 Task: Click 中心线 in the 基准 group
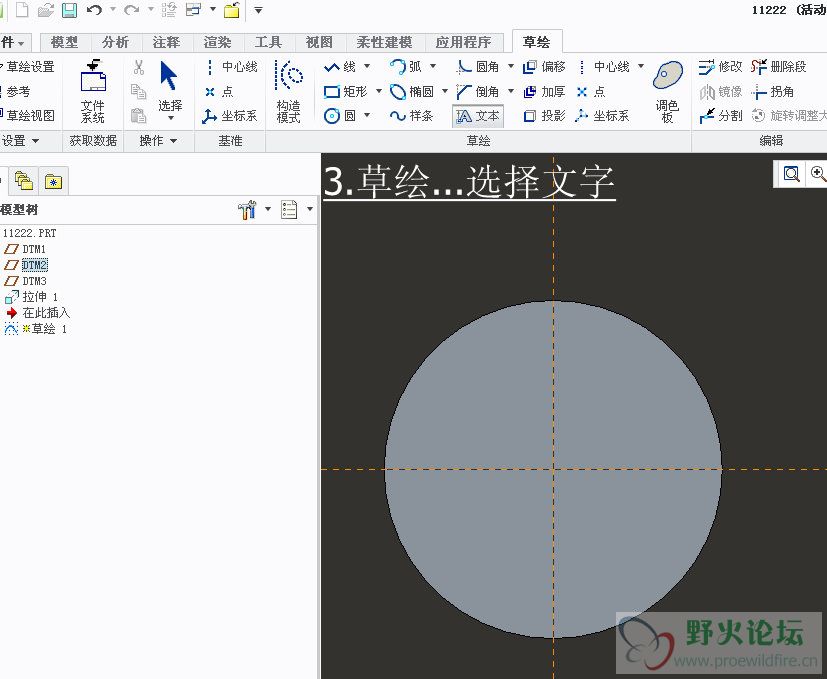(232, 66)
